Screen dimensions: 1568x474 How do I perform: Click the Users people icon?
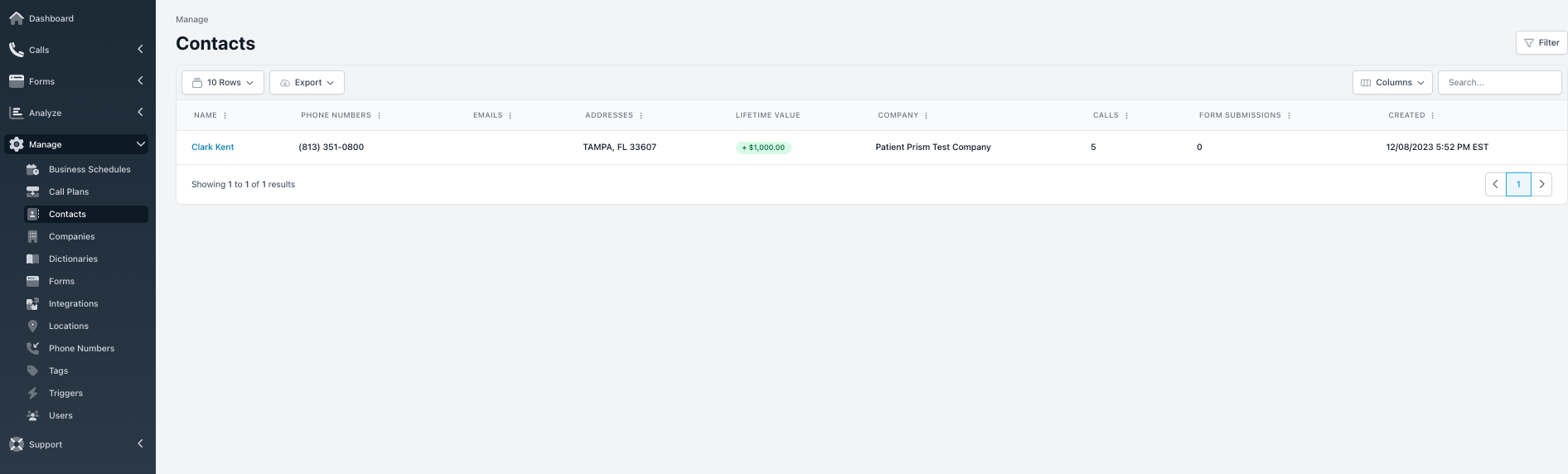click(x=33, y=415)
